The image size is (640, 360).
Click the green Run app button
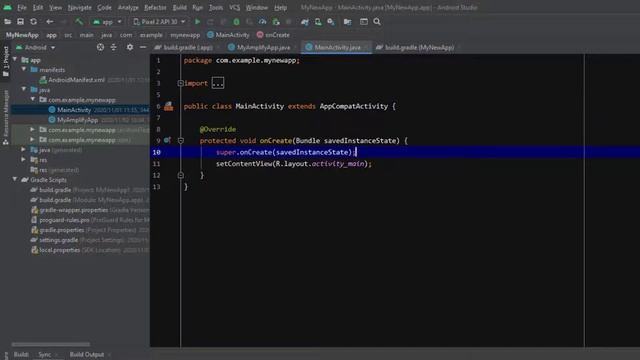pyautogui.click(x=198, y=22)
